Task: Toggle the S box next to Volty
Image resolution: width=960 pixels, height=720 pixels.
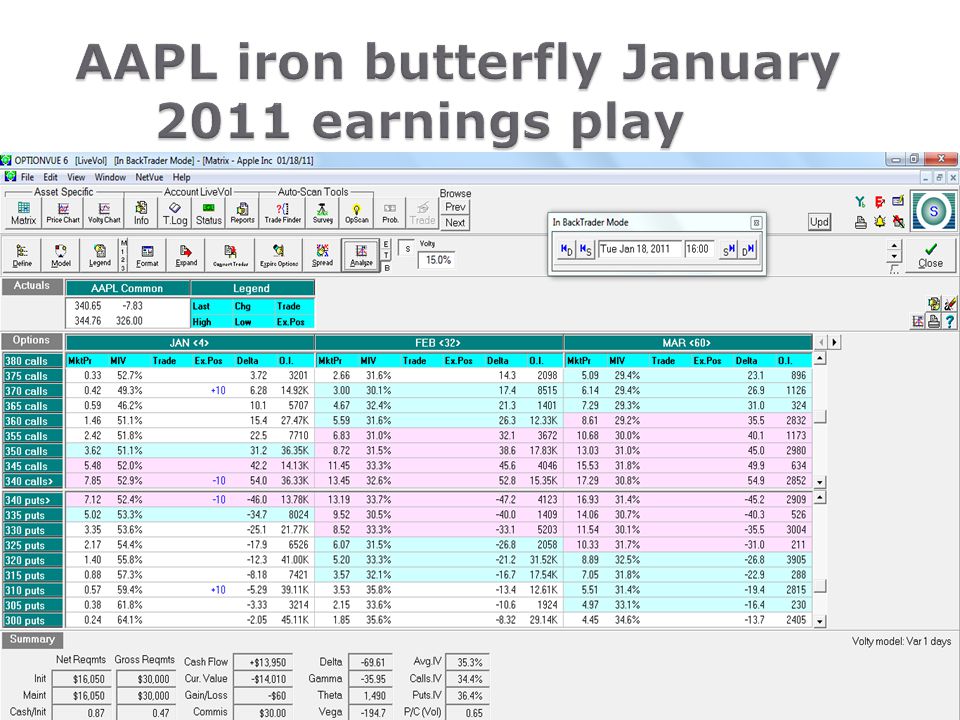Action: (407, 249)
